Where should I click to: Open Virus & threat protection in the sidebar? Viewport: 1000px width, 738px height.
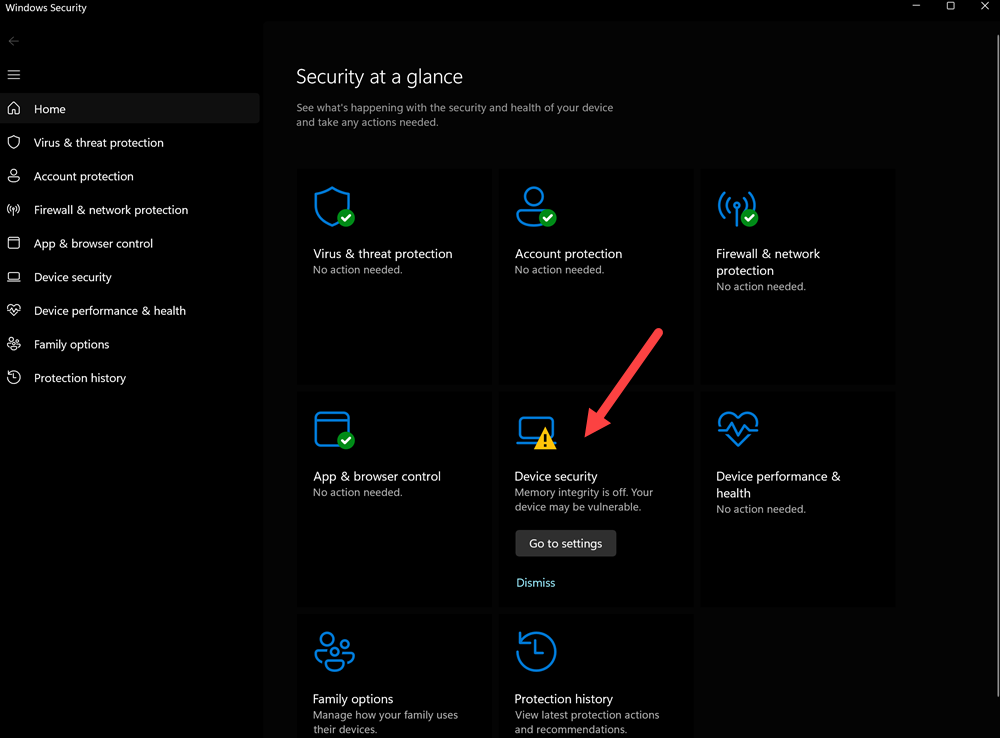point(98,143)
